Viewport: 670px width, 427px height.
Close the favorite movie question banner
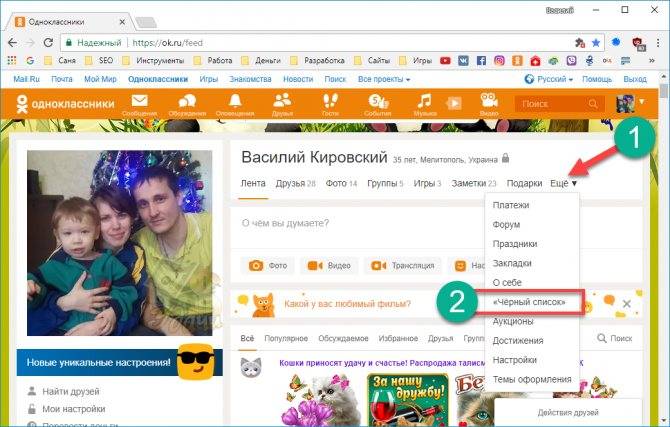(x=627, y=302)
